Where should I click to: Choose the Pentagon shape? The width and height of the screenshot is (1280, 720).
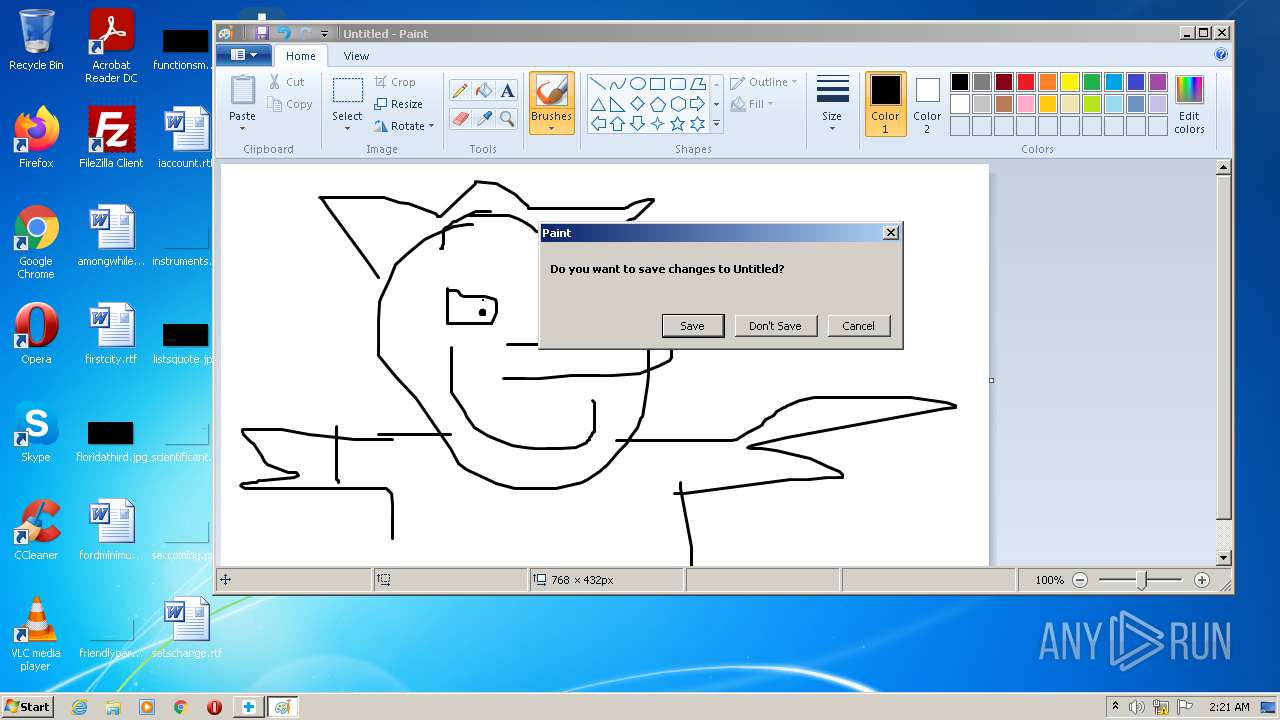point(657,104)
